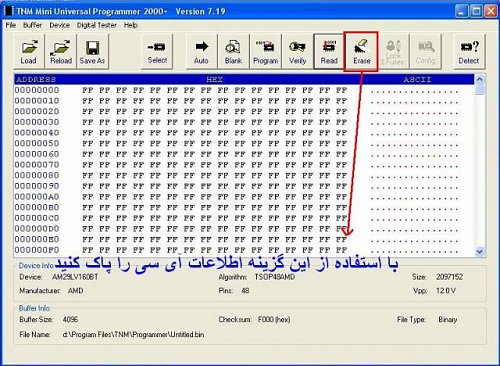Click the hex view scroll up arrow
The image size is (500, 366).
coord(480,79)
